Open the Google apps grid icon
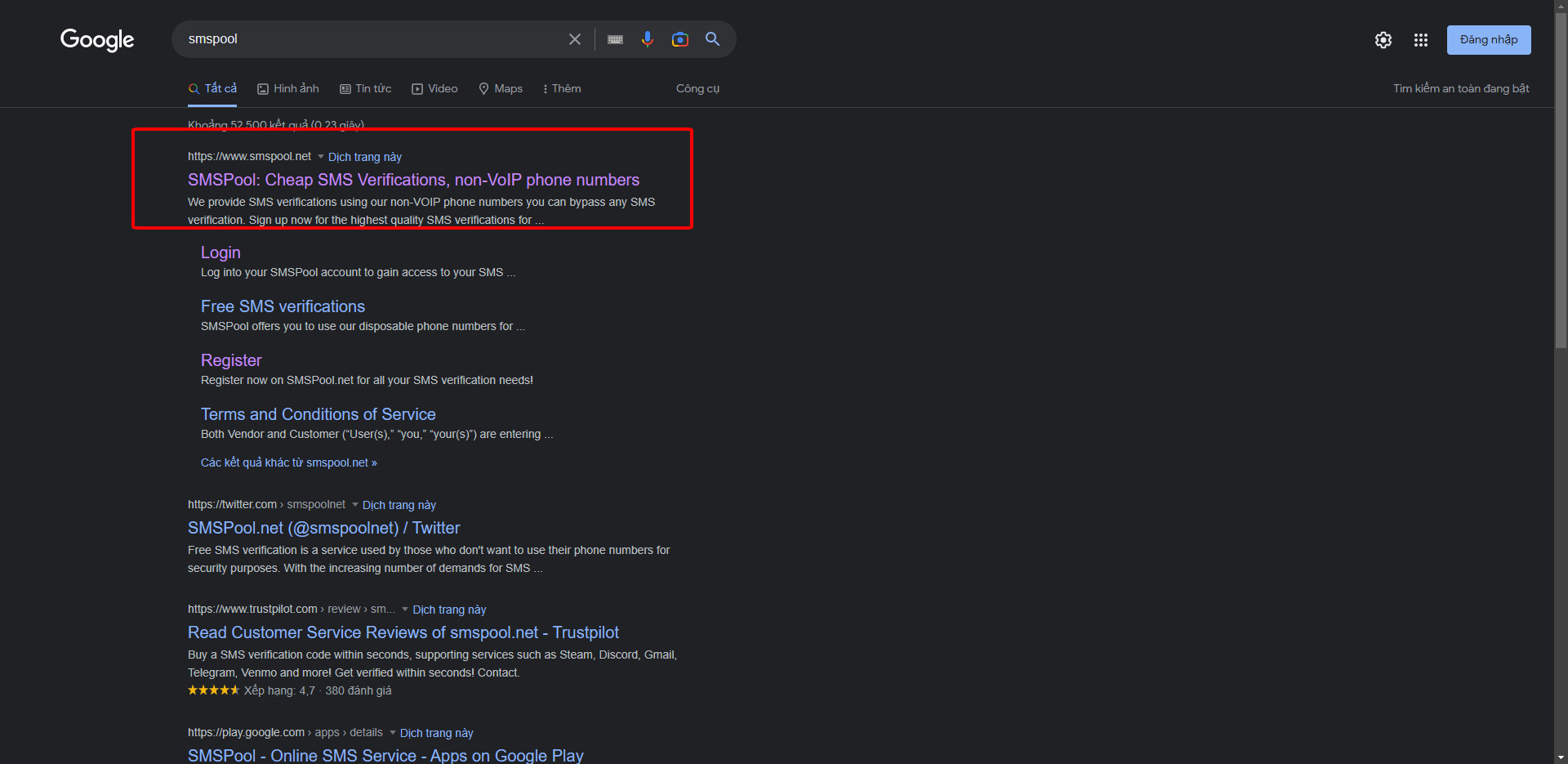Image resolution: width=1568 pixels, height=764 pixels. click(1421, 40)
